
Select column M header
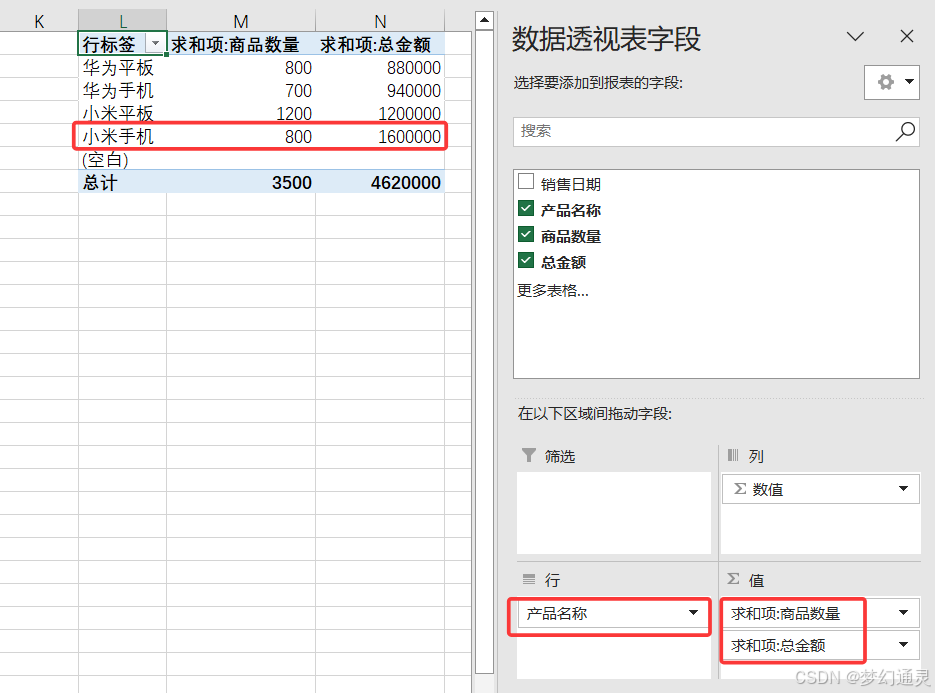tap(241, 21)
